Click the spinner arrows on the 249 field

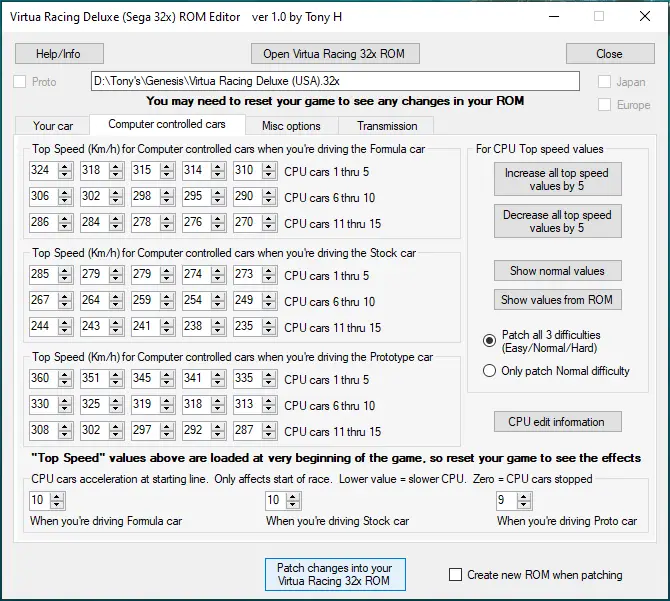[x=269, y=301]
